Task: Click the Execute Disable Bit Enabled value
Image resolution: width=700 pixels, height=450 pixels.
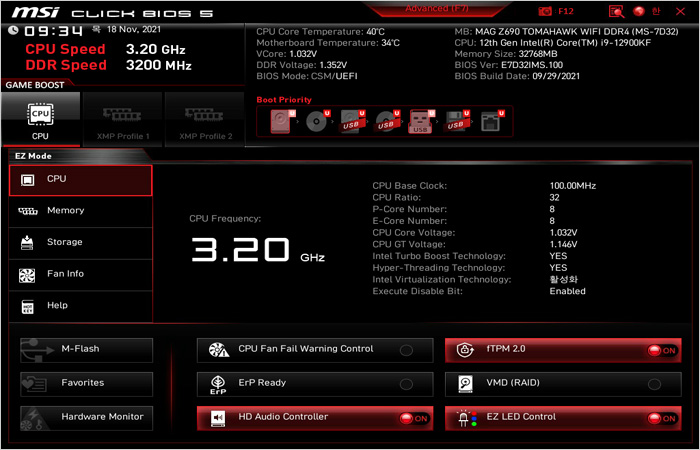Action: click(567, 291)
